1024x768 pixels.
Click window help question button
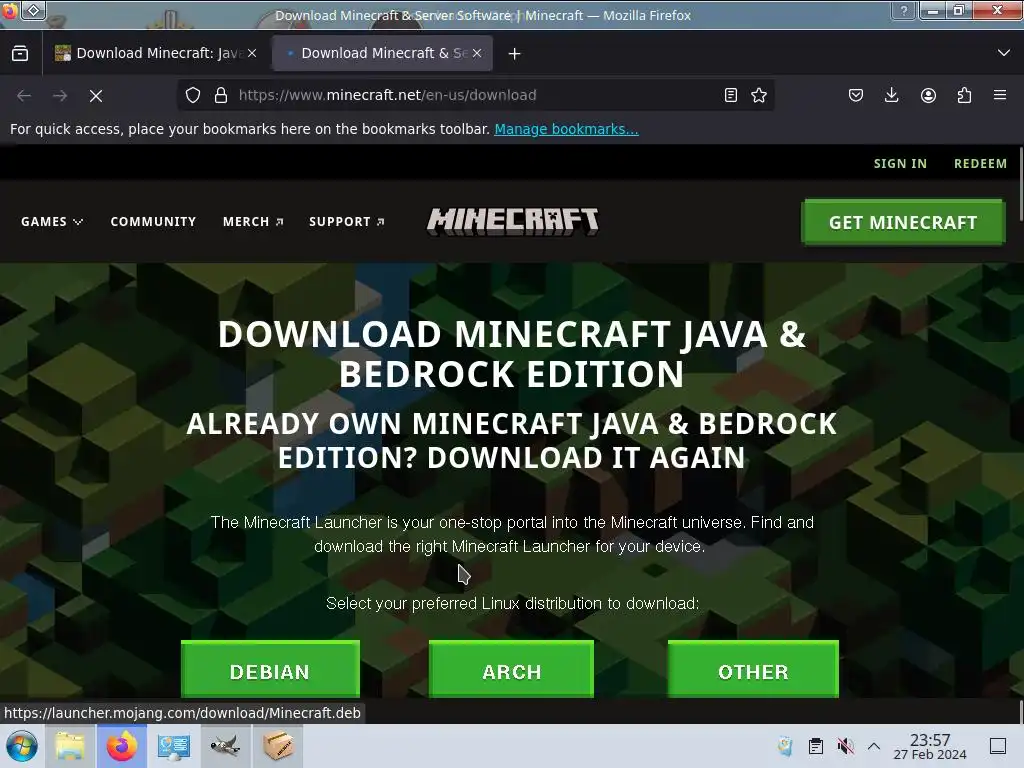[904, 10]
